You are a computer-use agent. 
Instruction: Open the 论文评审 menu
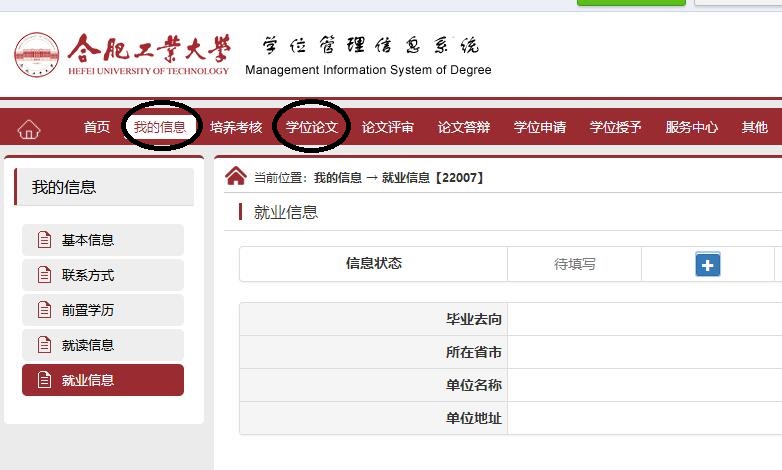click(388, 128)
